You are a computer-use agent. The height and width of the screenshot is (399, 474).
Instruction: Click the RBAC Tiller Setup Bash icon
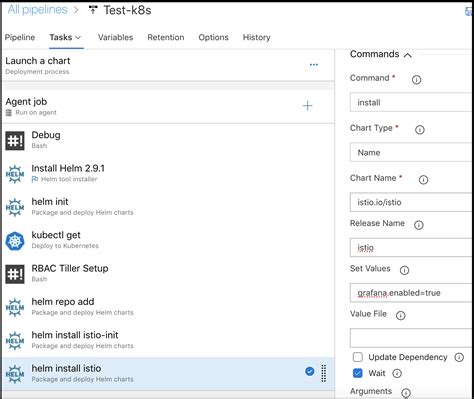tap(15, 274)
